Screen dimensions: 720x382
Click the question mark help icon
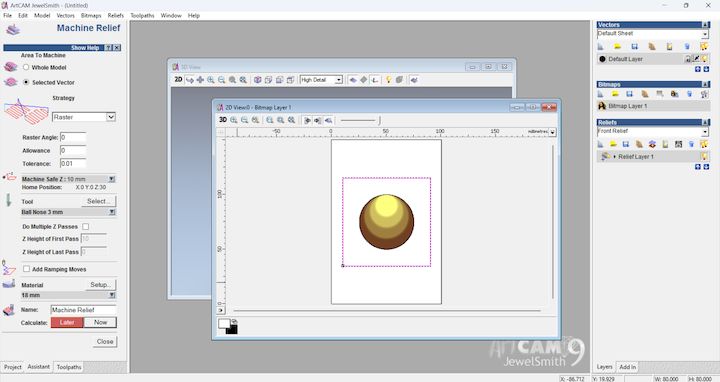pyautogui.click(x=108, y=47)
